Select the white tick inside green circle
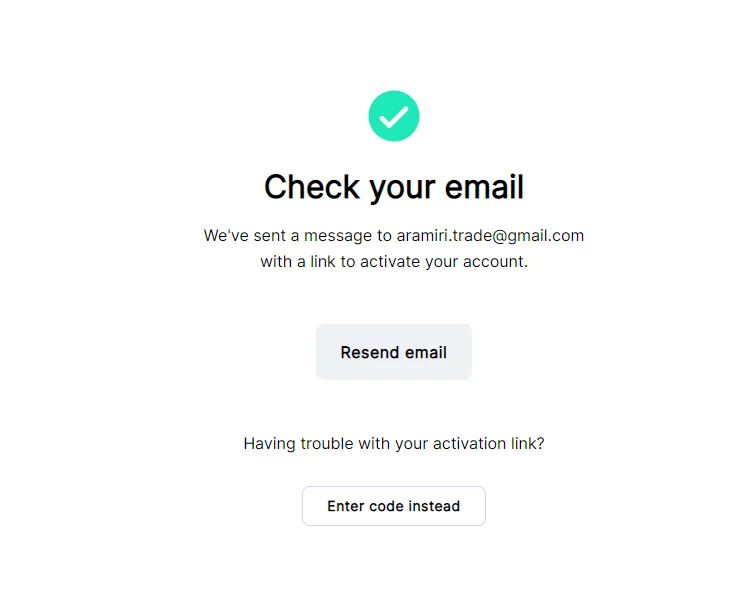This screenshot has height=606, width=738. coord(394,116)
